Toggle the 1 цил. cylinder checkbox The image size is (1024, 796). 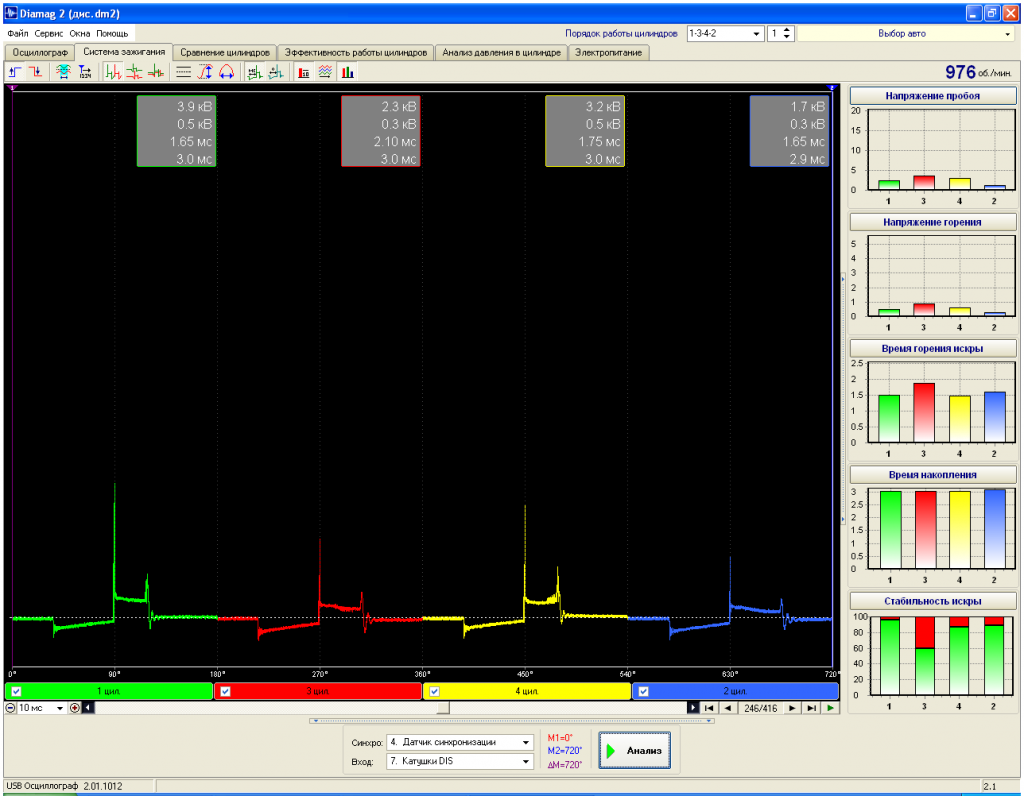16,691
